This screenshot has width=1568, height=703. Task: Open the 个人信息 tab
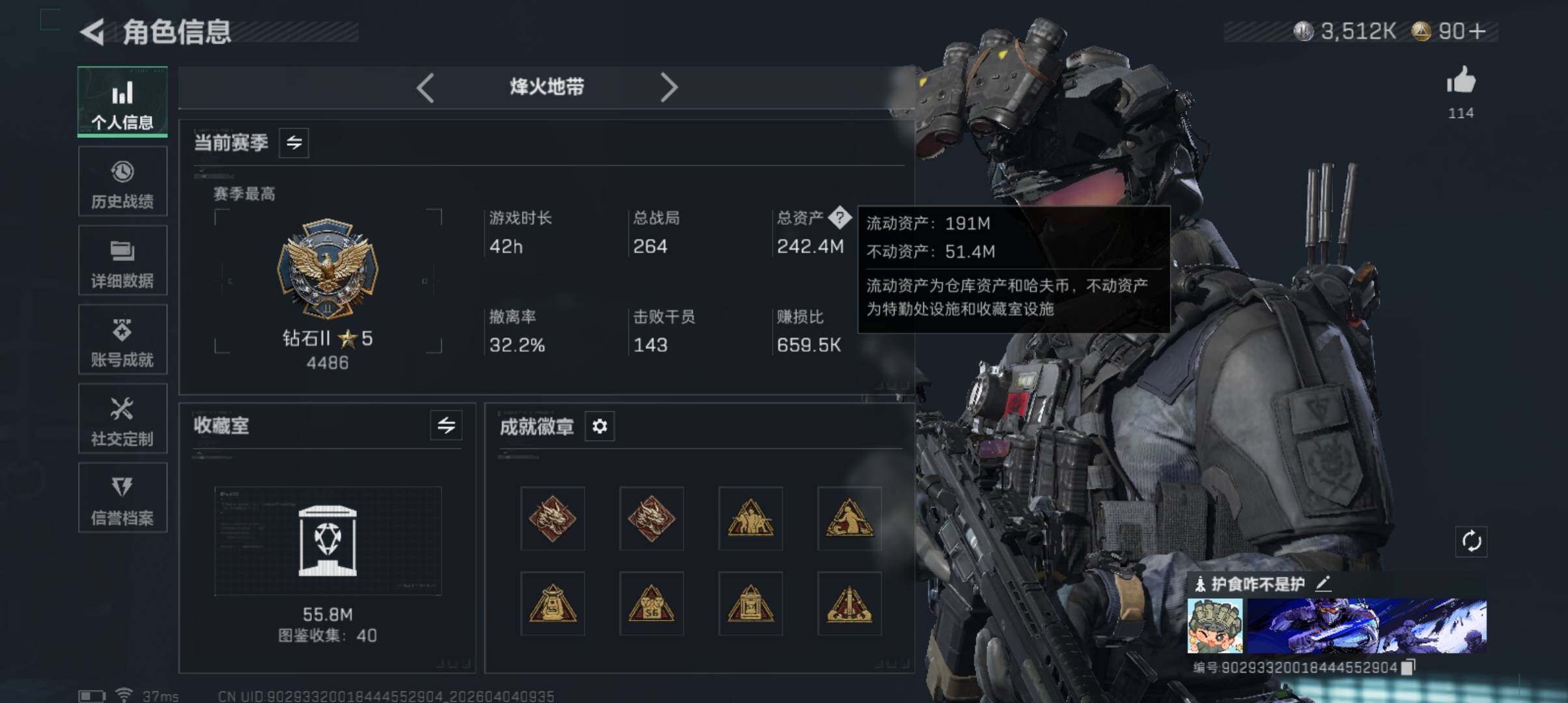point(122,102)
